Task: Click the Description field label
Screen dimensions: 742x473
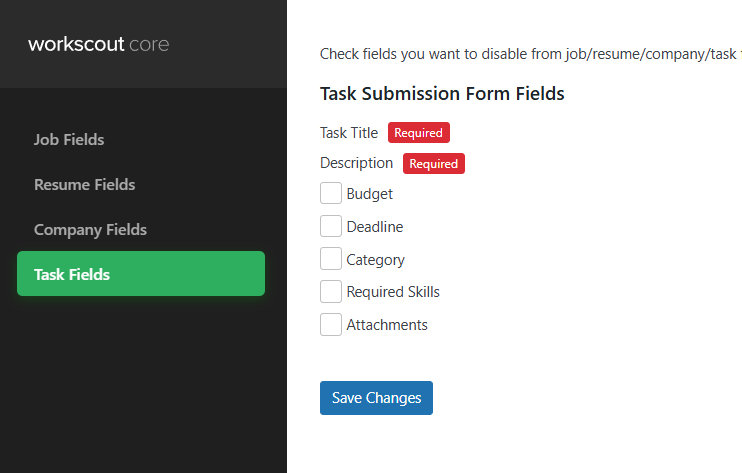Action: point(356,163)
